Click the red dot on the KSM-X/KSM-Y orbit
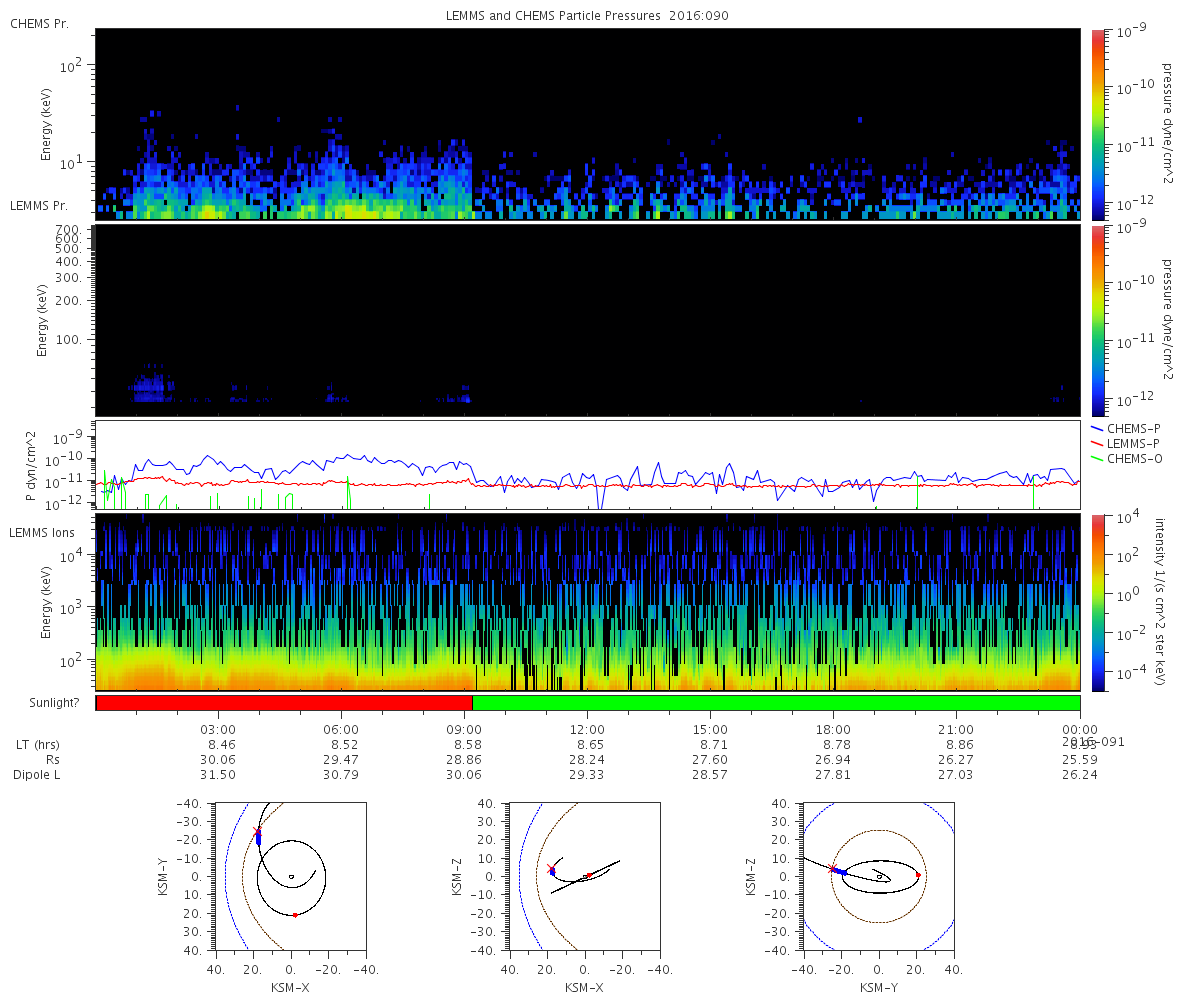Viewport: 1200px width, 1000px height. 295,914
